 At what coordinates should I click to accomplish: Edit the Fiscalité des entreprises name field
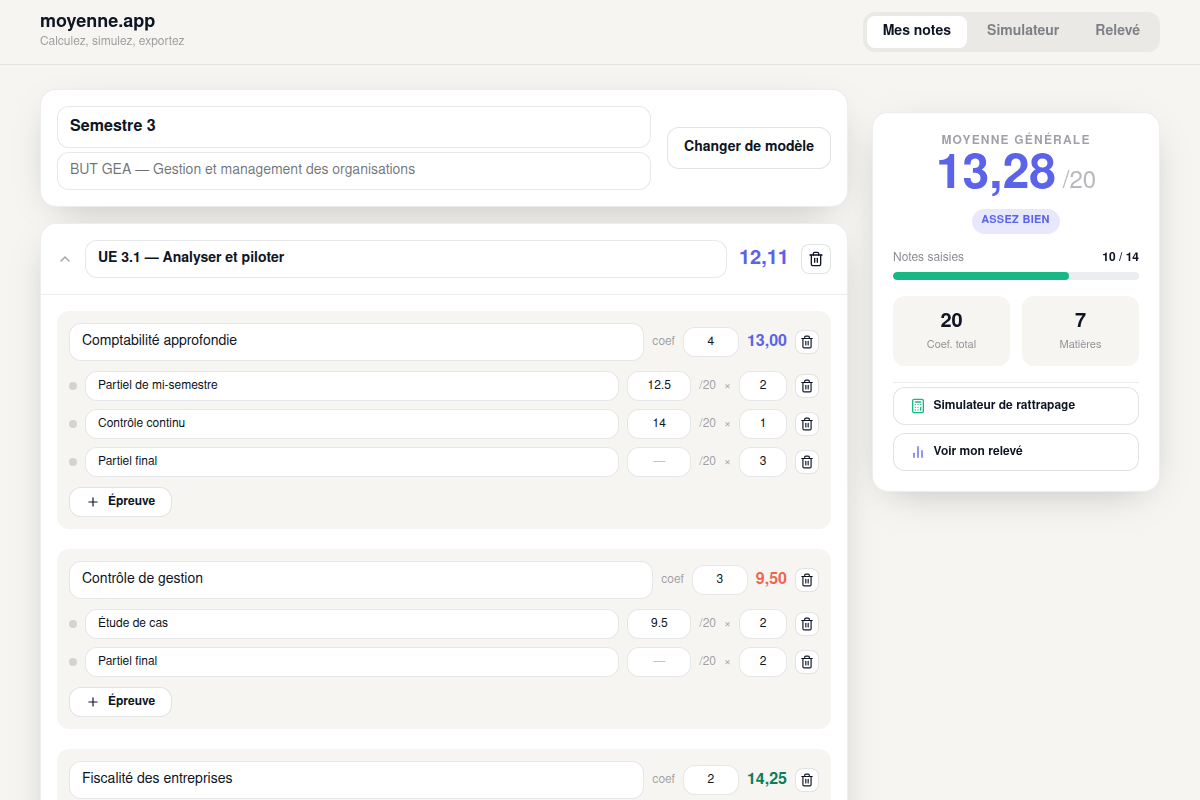[x=356, y=780]
